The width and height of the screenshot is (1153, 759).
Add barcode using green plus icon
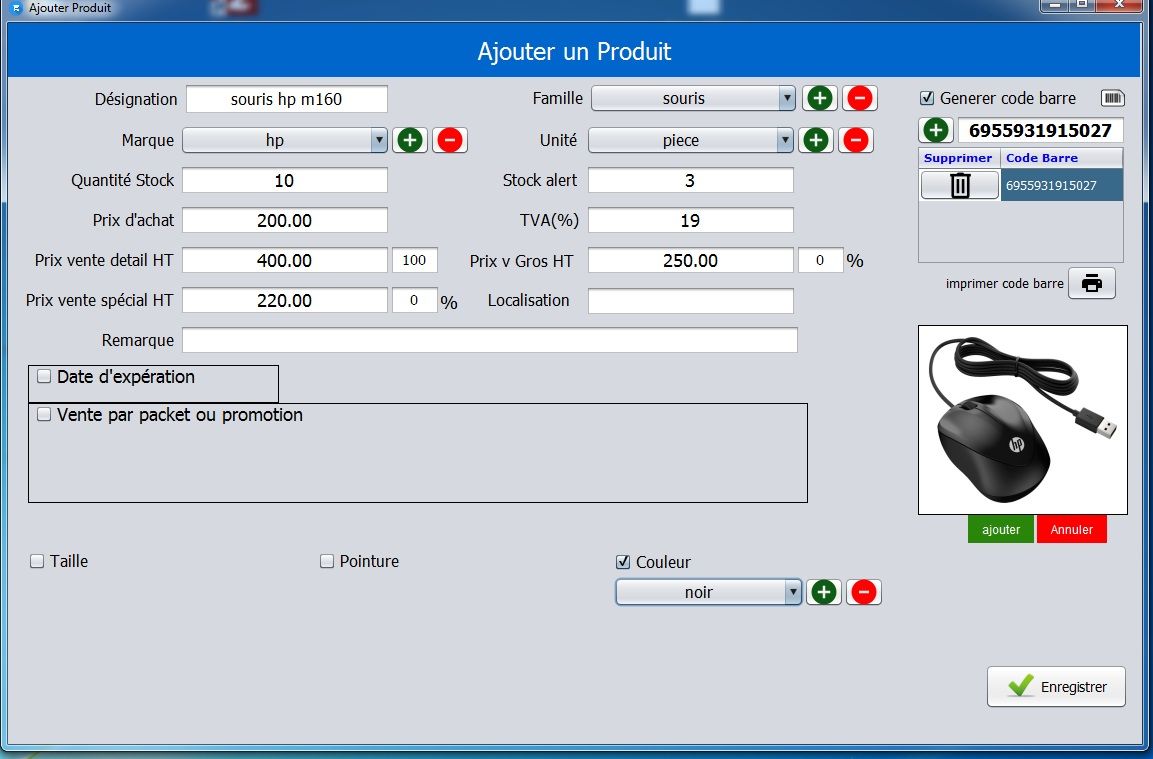[936, 131]
